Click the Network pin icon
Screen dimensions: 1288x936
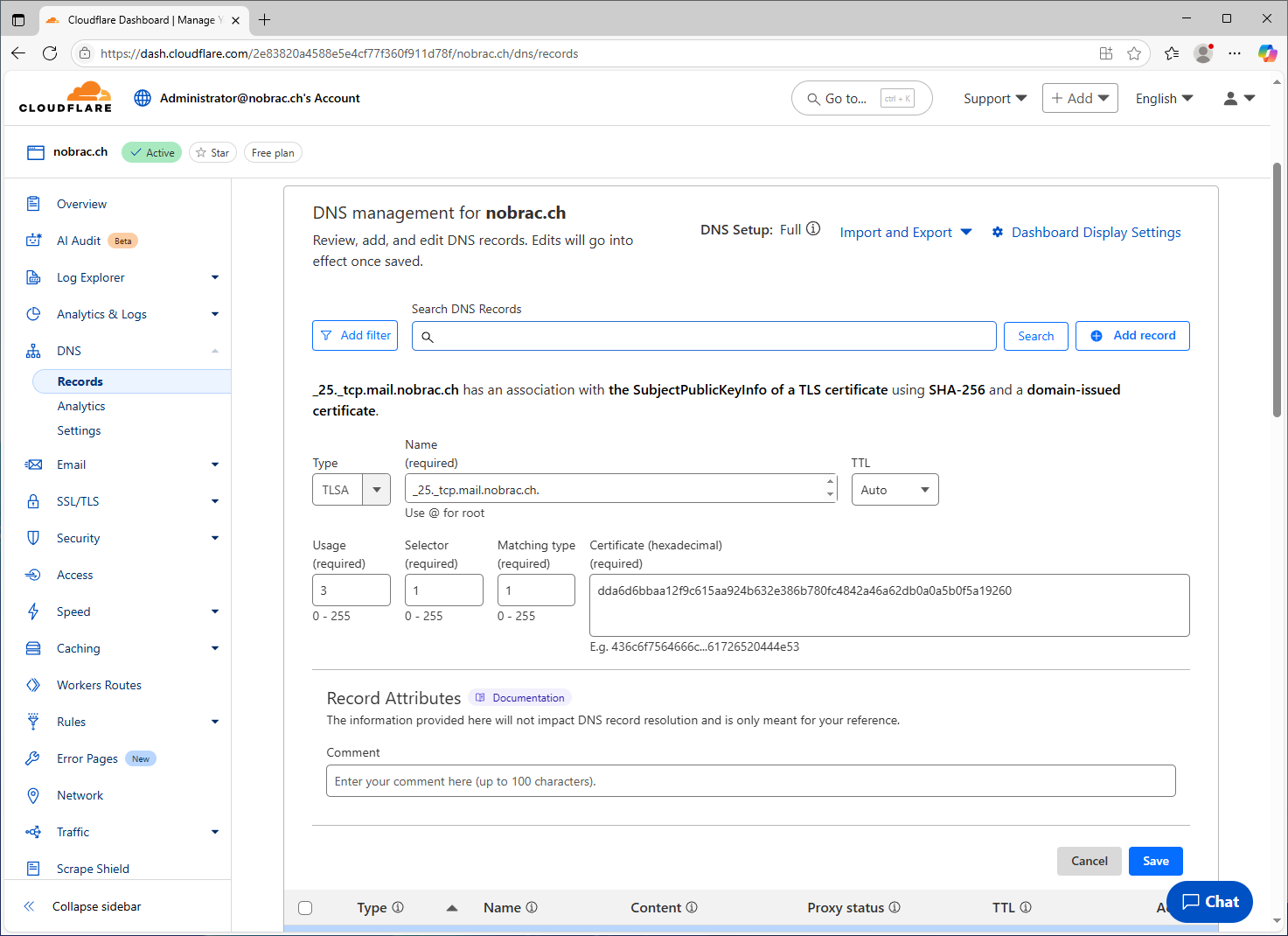tap(33, 795)
